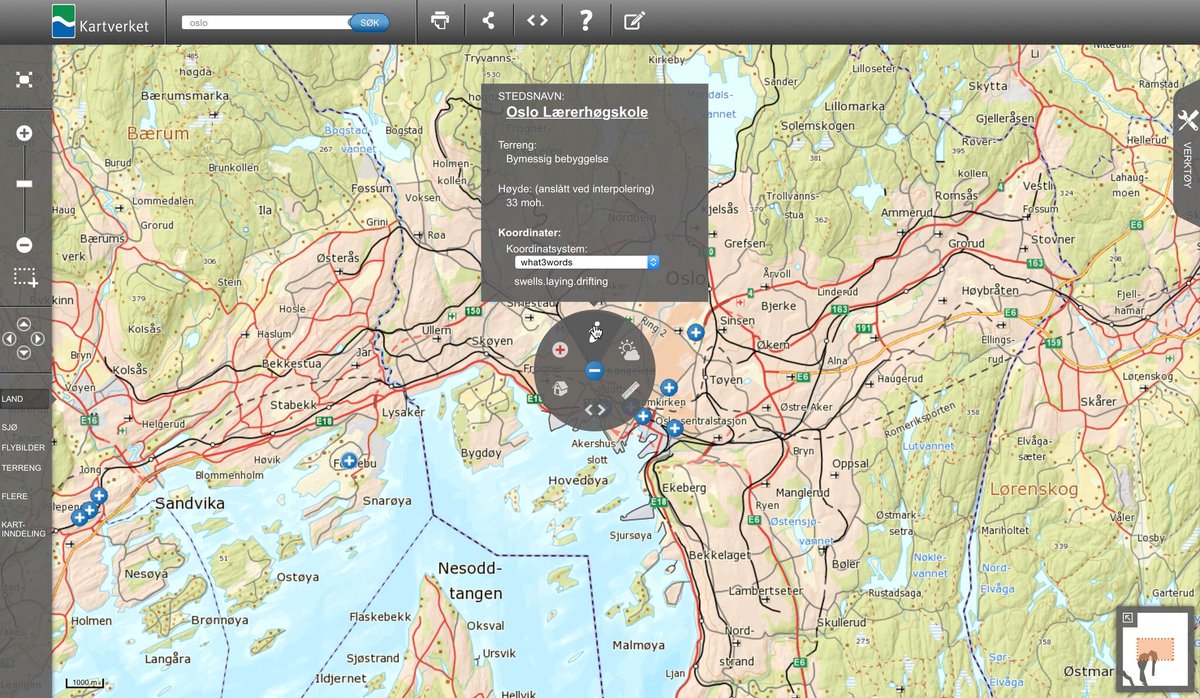Image resolution: width=1200 pixels, height=698 pixels.
Task: Collapse the overview minimap with its corner arrow
Action: point(1128,618)
